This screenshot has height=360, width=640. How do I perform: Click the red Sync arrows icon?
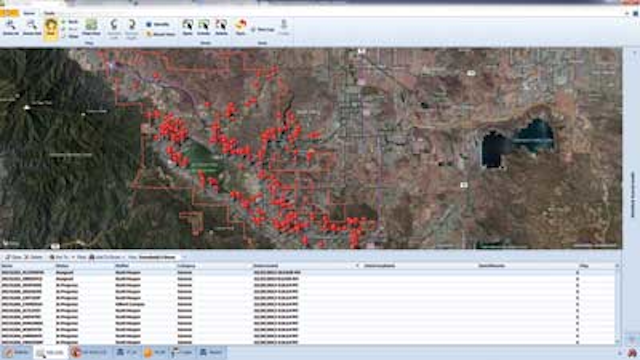click(241, 27)
